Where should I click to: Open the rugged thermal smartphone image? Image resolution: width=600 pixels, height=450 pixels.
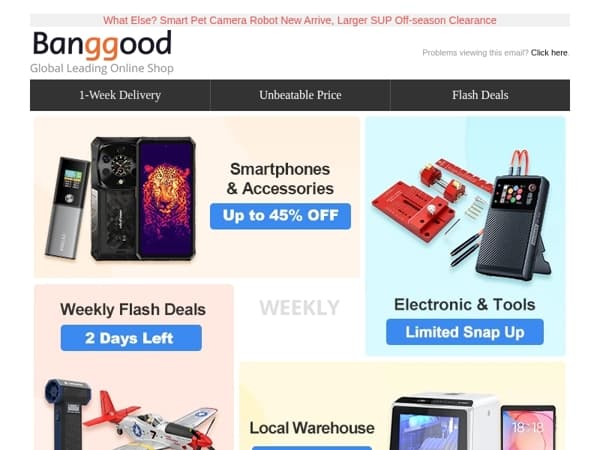[x=143, y=199]
